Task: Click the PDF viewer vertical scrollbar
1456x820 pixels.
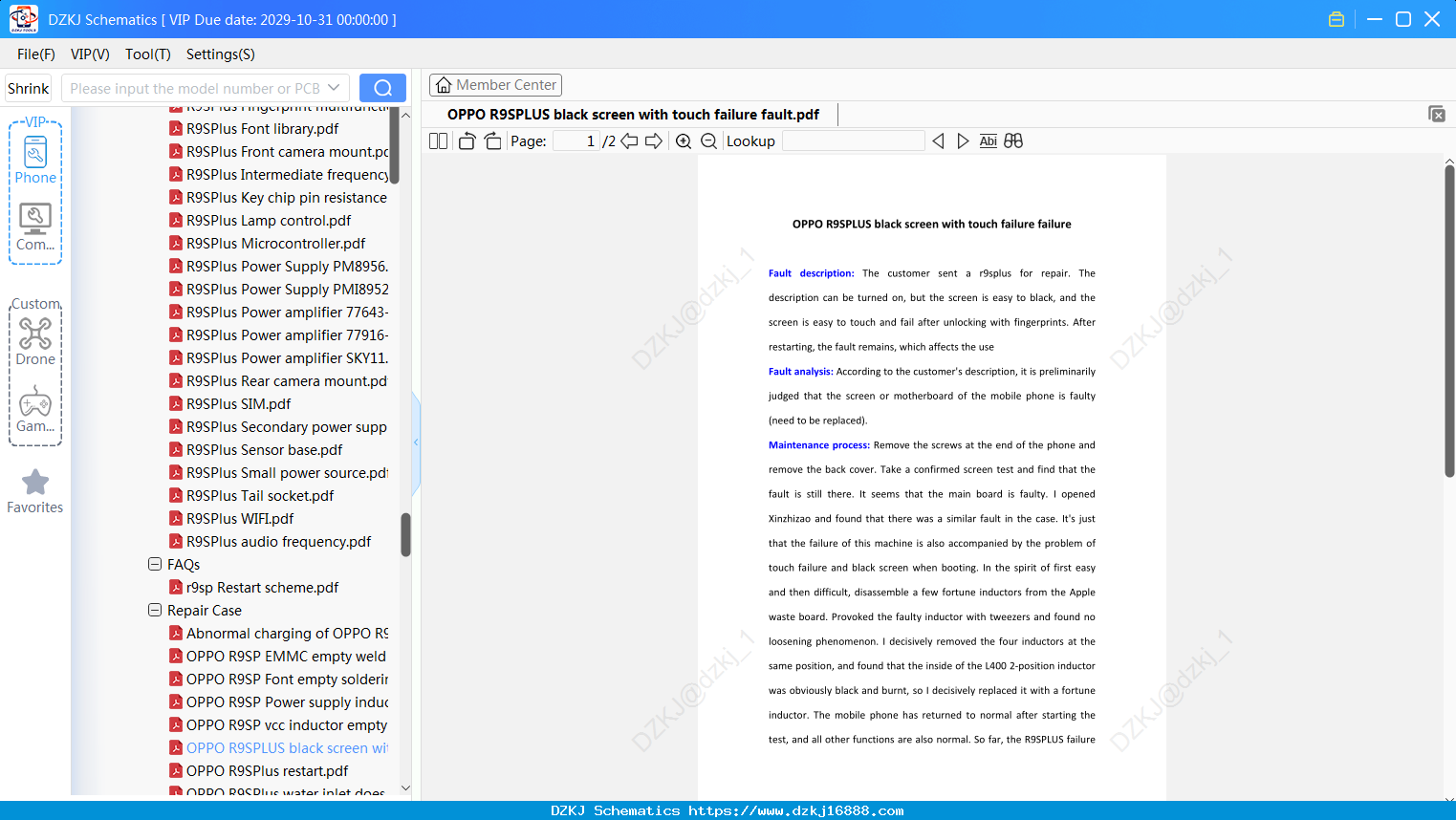Action: pyautogui.click(x=1449, y=320)
